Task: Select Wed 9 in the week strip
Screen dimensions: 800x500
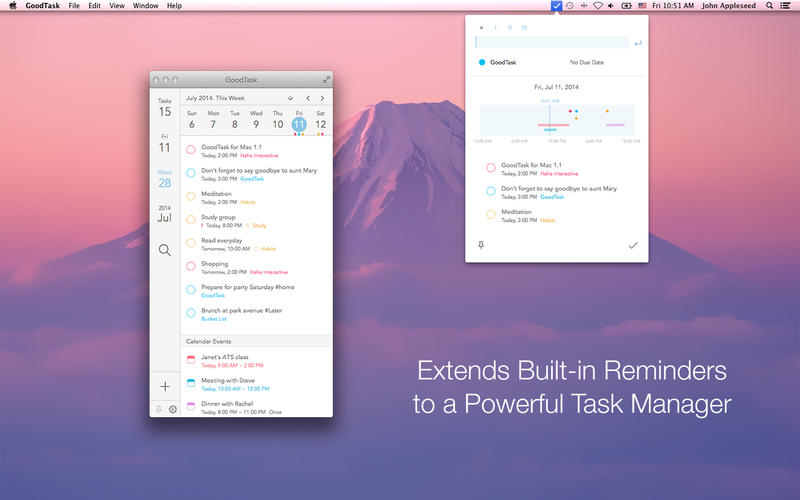Action: 256,120
